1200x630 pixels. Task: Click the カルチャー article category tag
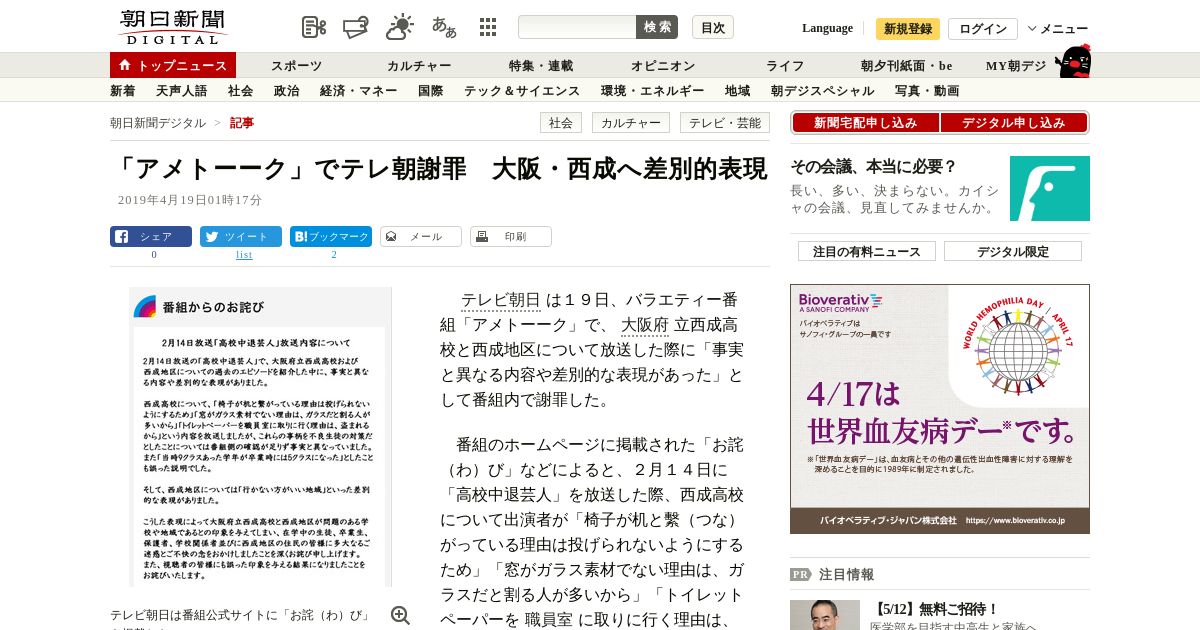pos(631,123)
